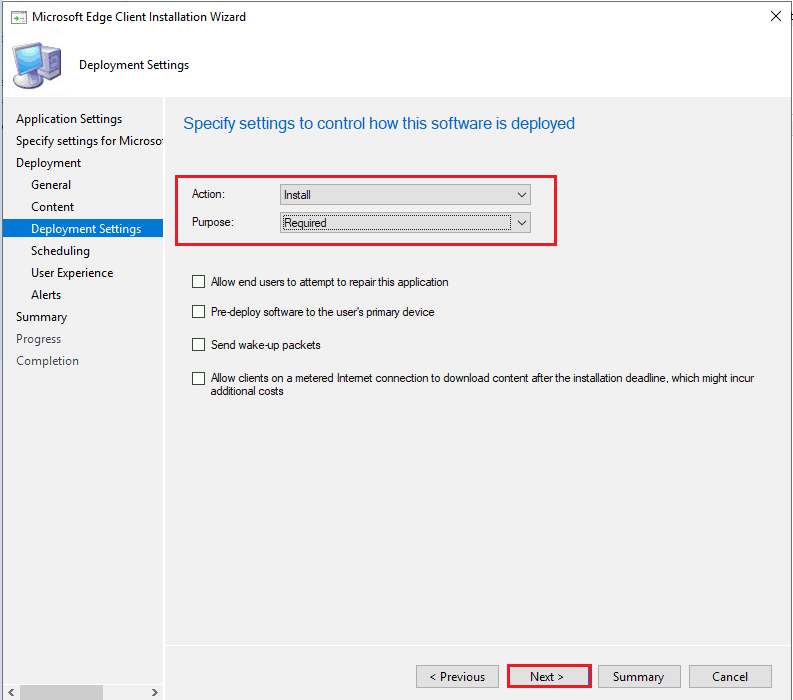This screenshot has width=793, height=700.
Task: Click the Completion step in sidebar
Action: [48, 361]
